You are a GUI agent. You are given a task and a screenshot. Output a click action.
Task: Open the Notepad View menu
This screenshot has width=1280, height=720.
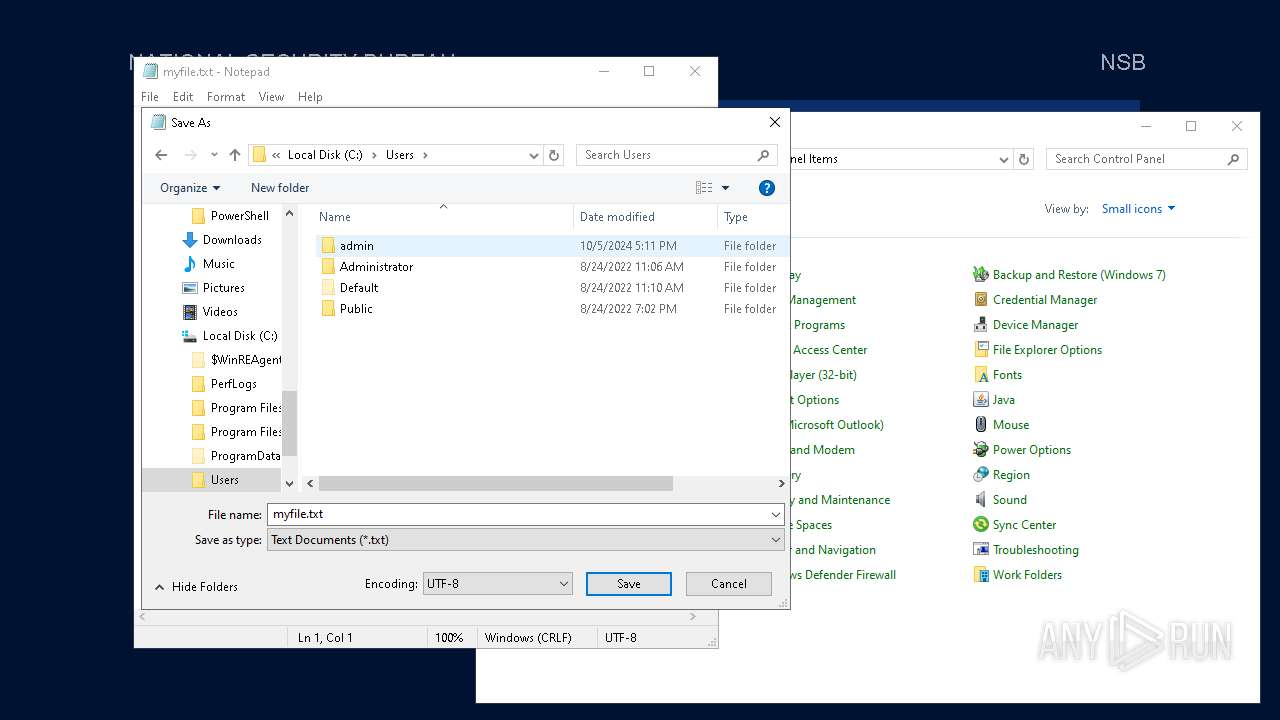pyautogui.click(x=272, y=97)
